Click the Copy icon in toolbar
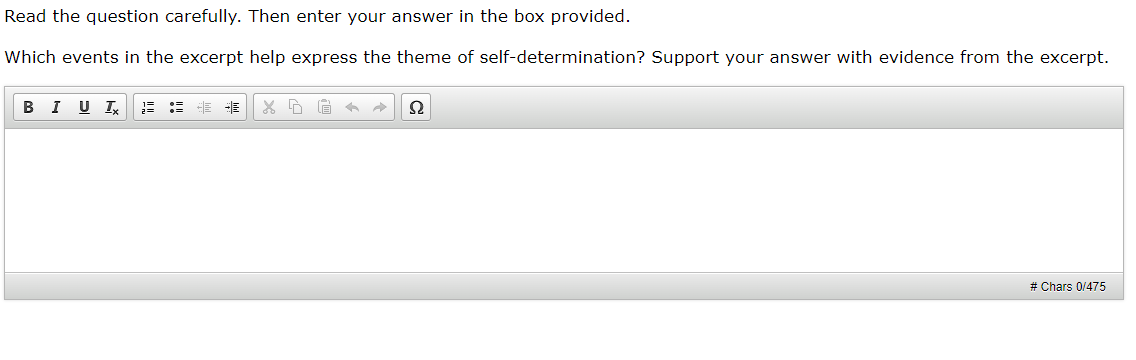Viewport: 1136px width, 360px height. 296,107
